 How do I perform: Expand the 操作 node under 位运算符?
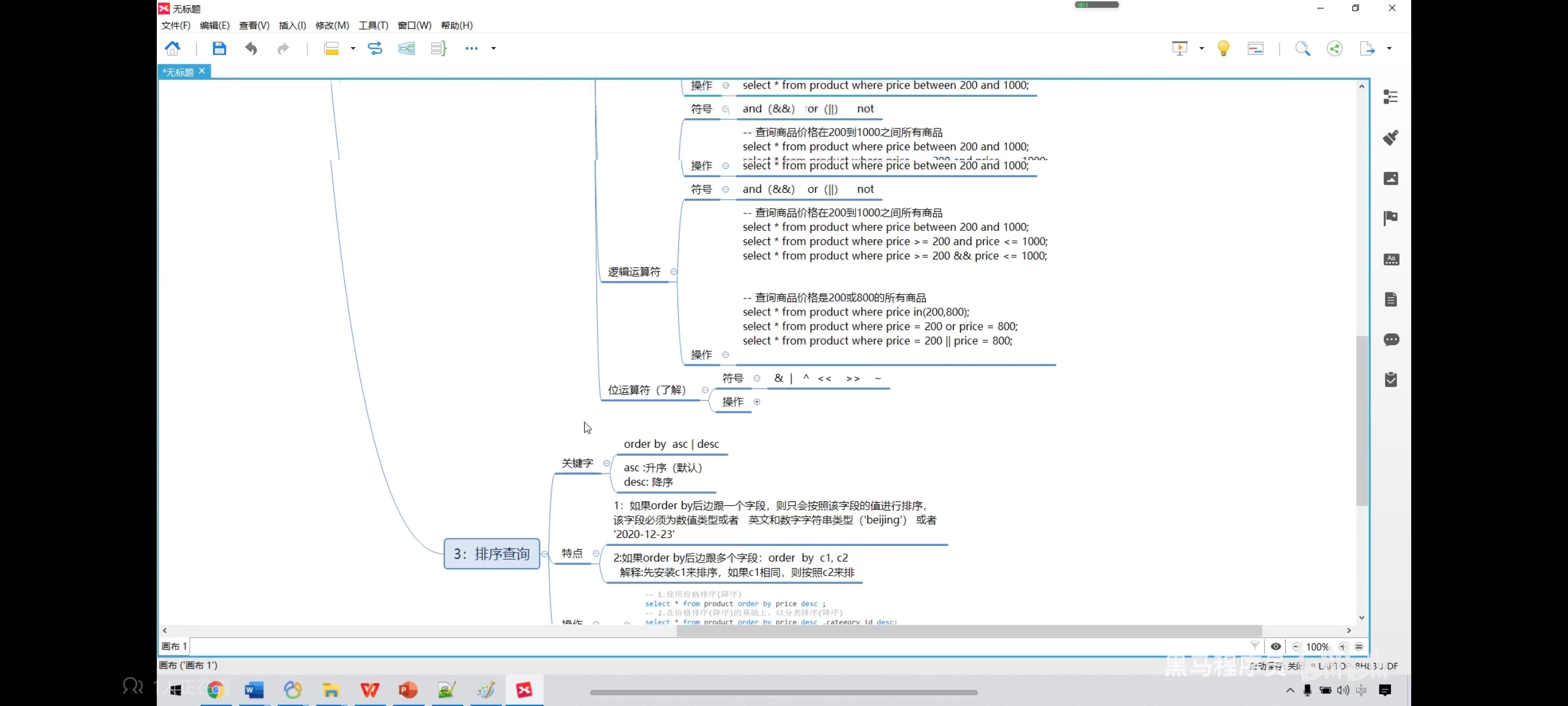click(757, 401)
